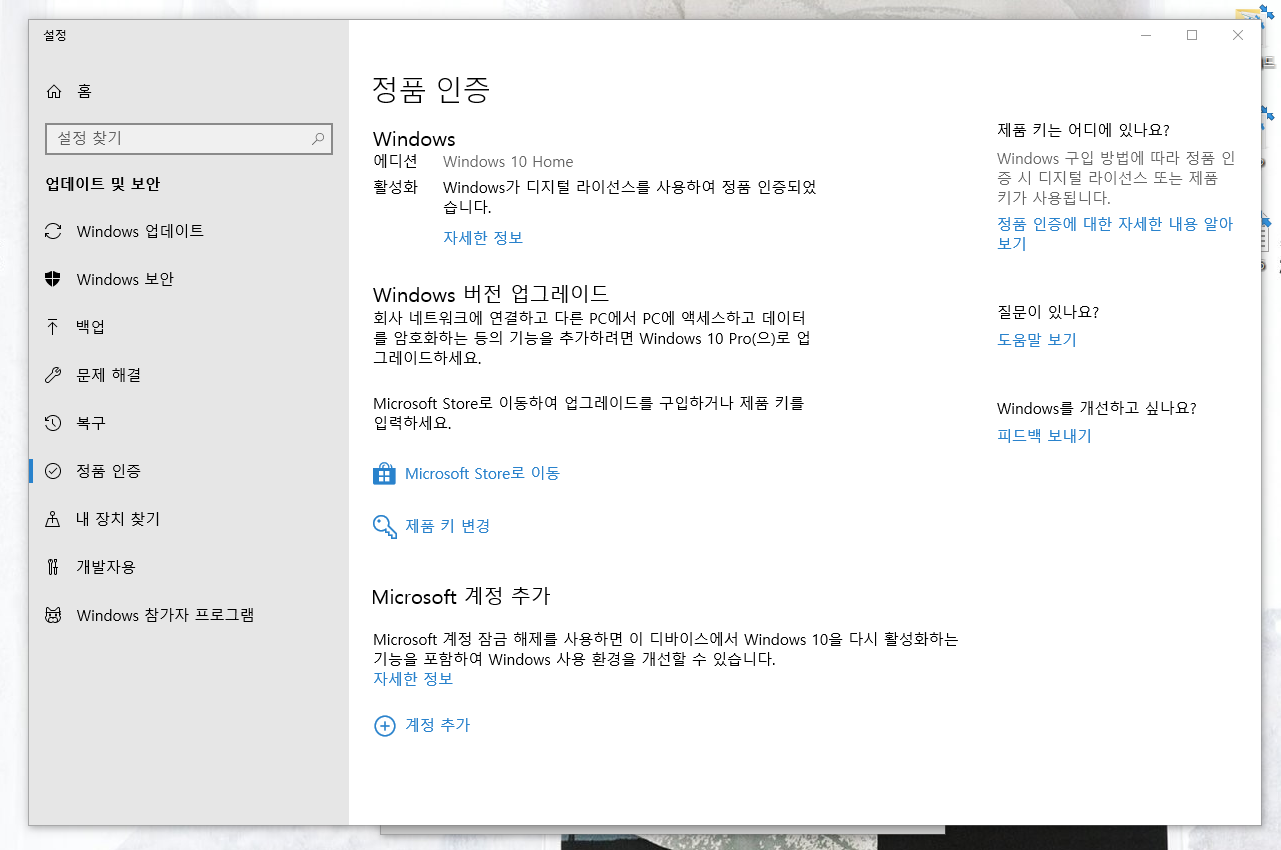Click the Windows 업데이트 refresh arrows icon
The height and width of the screenshot is (850, 1281).
[x=54, y=231]
